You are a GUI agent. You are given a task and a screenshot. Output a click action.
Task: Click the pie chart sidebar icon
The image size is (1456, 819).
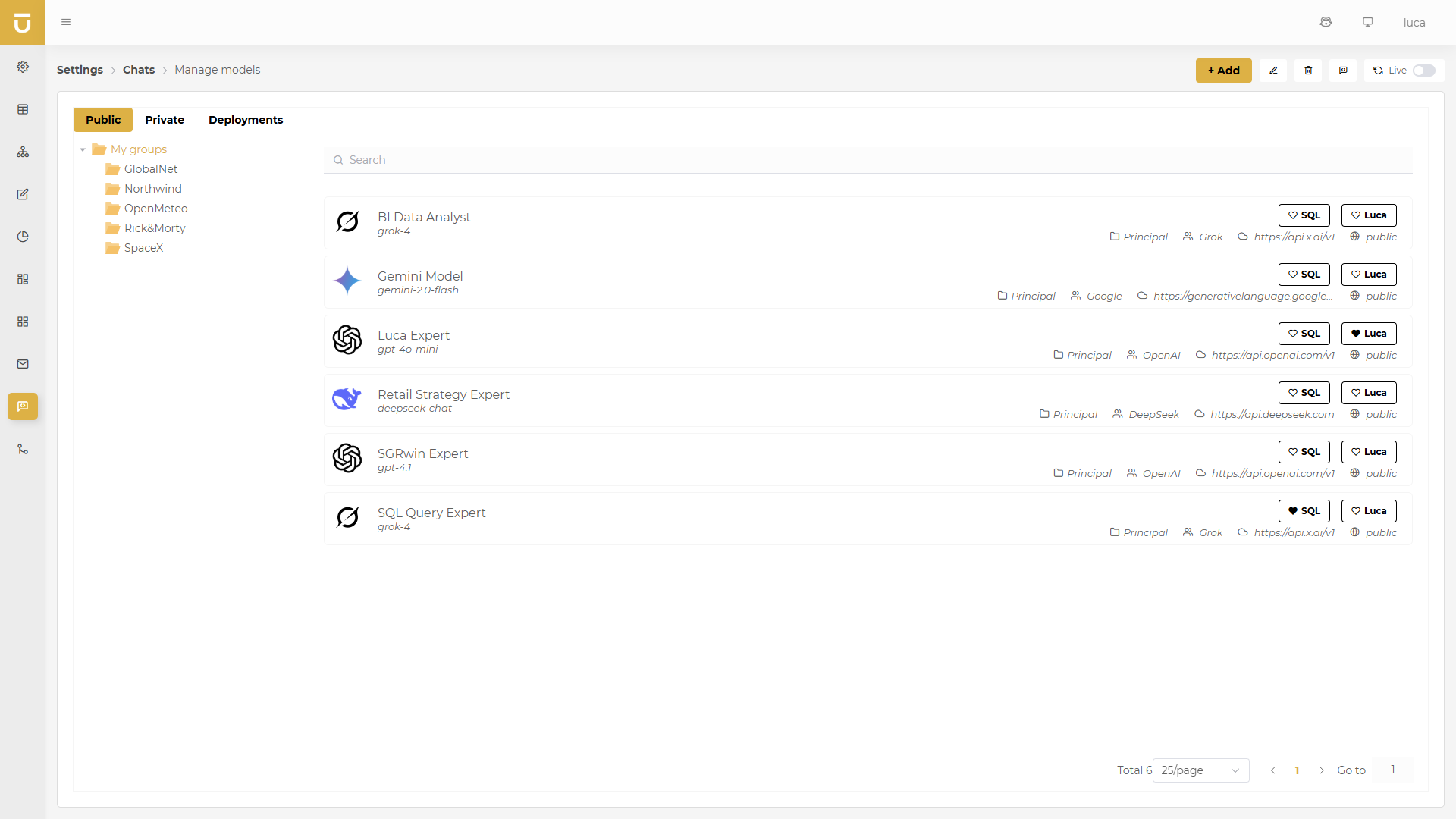click(23, 237)
